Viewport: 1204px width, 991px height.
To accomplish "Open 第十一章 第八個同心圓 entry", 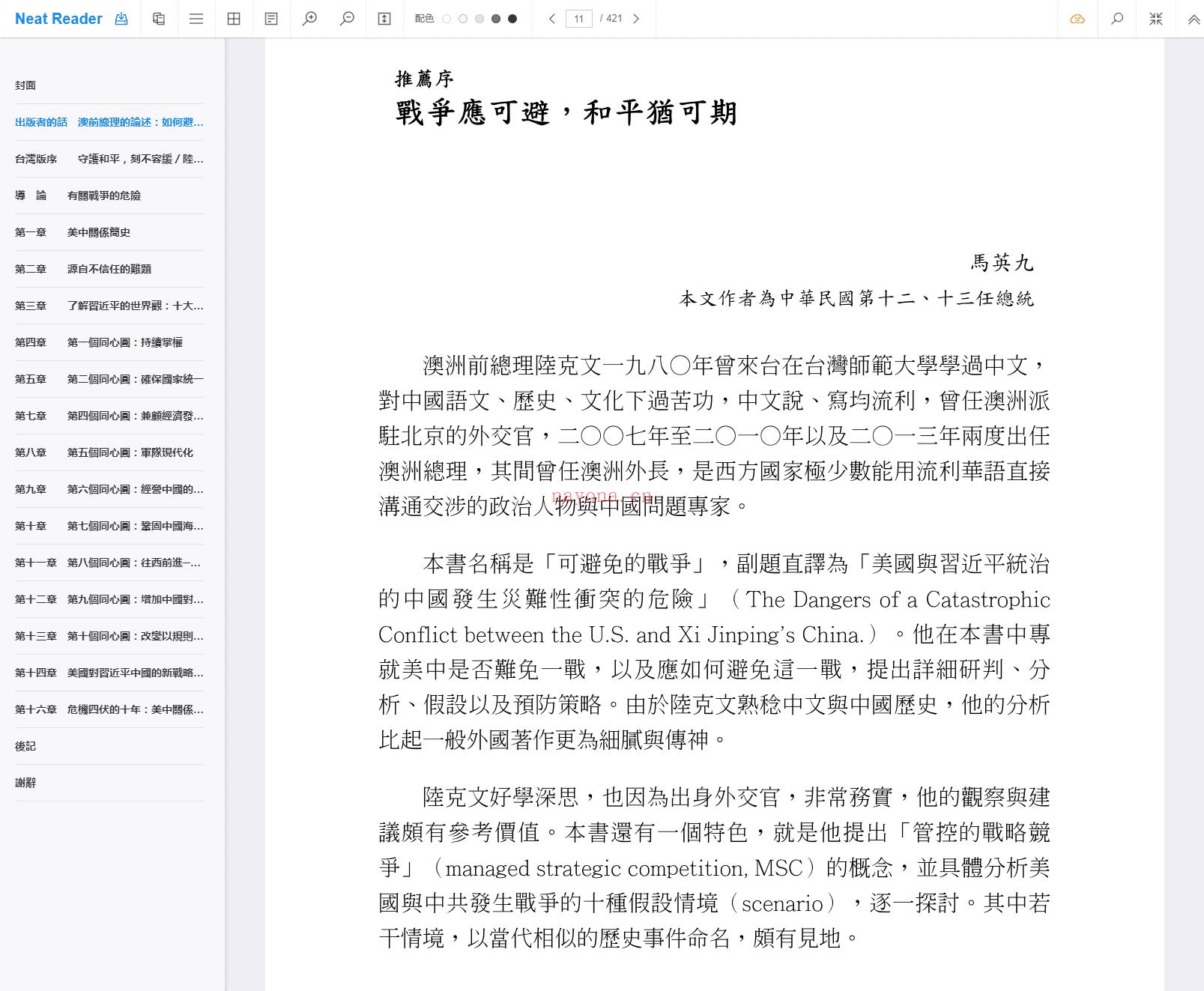I will pyautogui.click(x=109, y=563).
